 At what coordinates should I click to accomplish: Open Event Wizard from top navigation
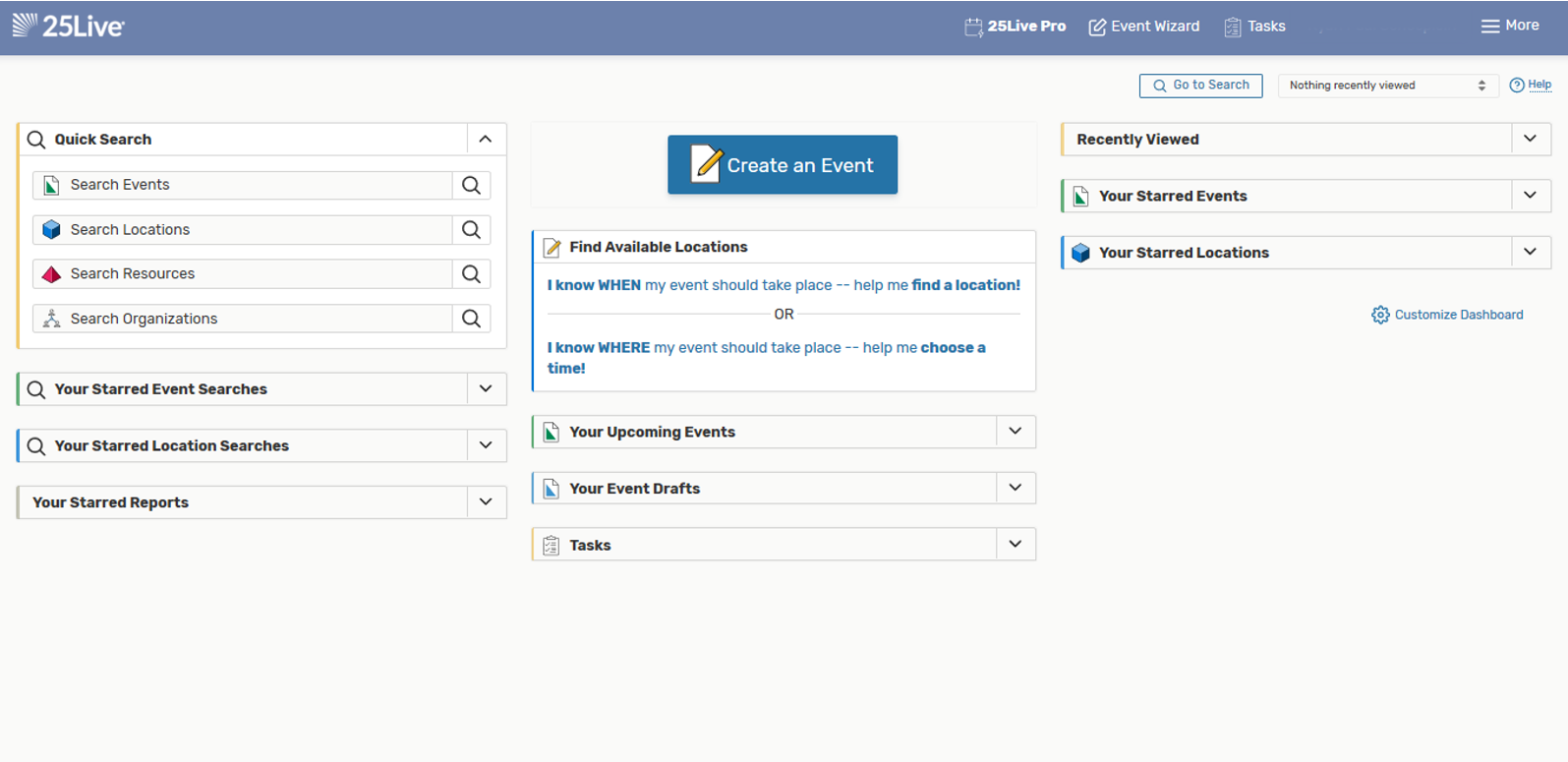pos(1144,27)
